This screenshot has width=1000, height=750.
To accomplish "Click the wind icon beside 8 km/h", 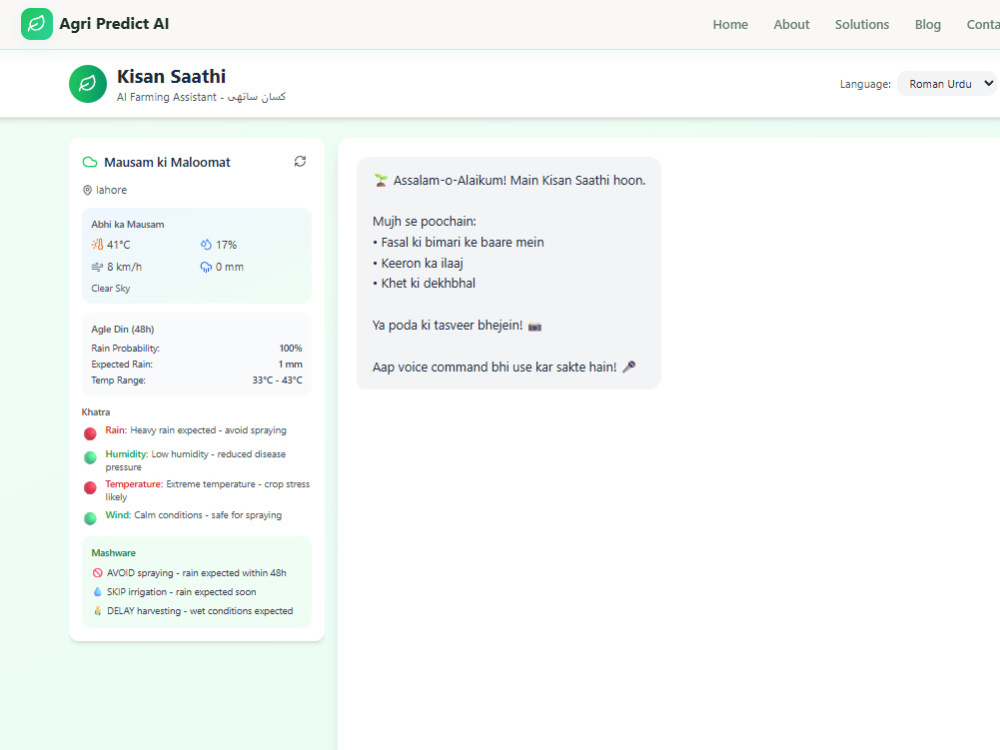I will 97,267.
